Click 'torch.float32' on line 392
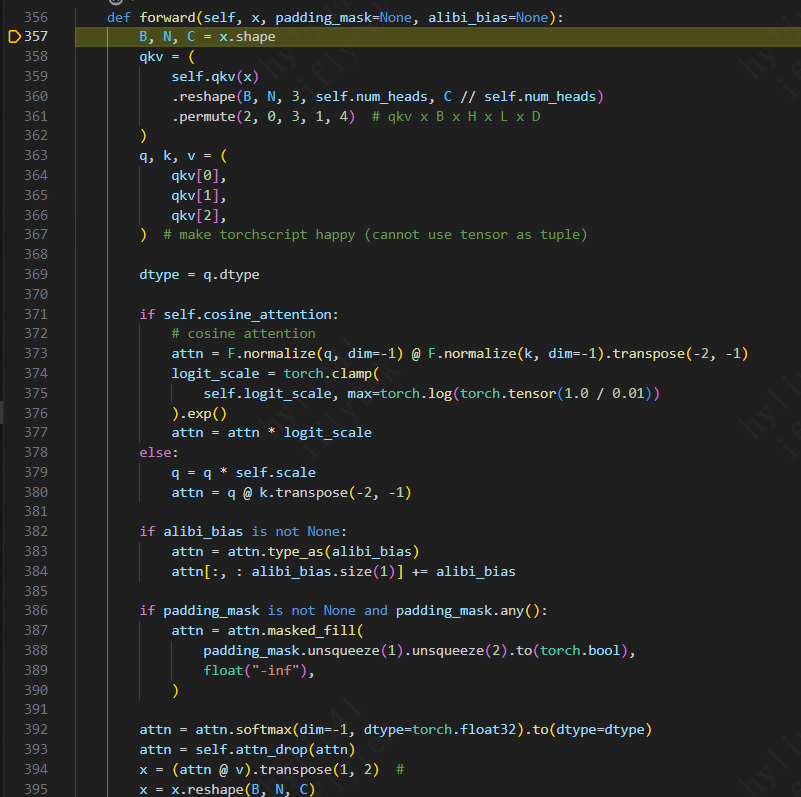The height and width of the screenshot is (797, 801). [x=464, y=730]
